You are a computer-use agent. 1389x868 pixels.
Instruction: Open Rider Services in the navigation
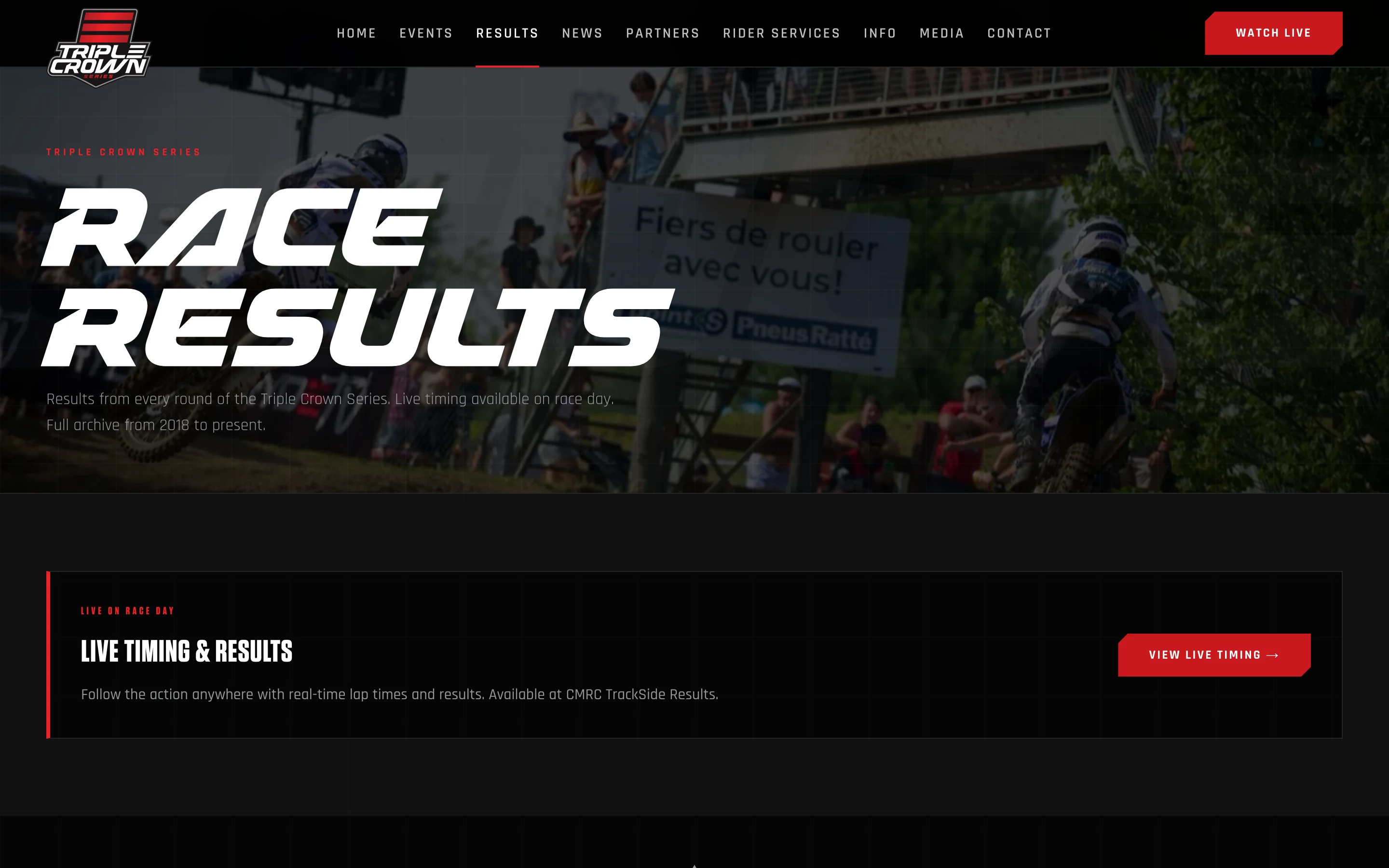[x=782, y=33]
